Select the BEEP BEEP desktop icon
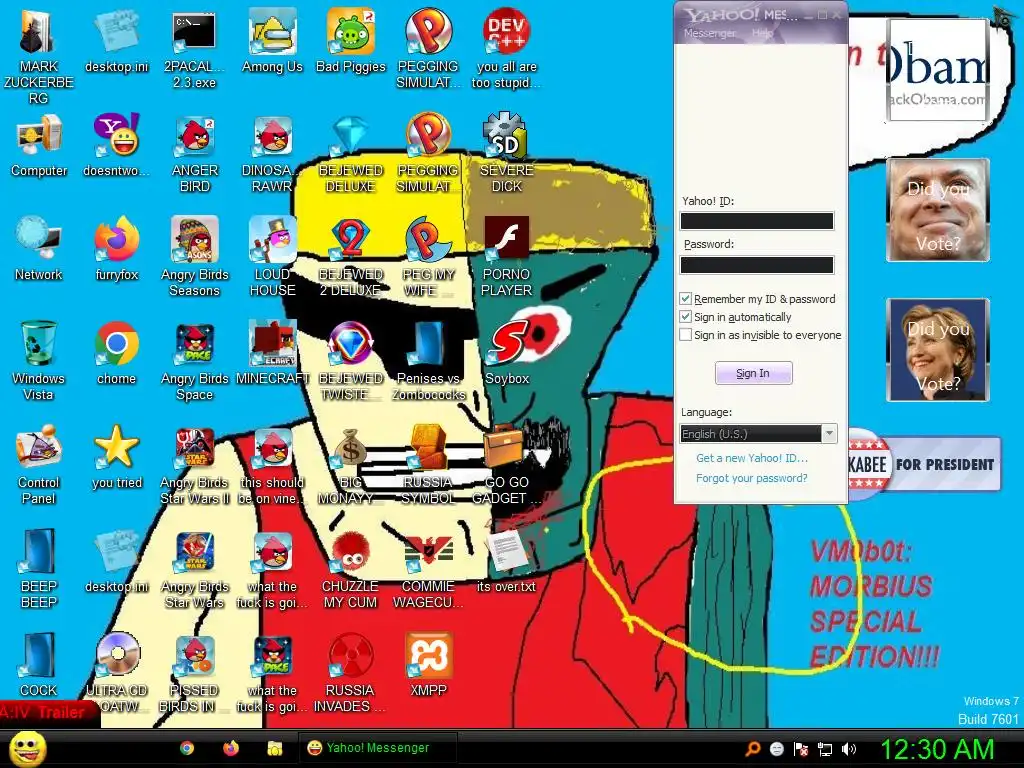The width and height of the screenshot is (1024, 768). [39, 568]
